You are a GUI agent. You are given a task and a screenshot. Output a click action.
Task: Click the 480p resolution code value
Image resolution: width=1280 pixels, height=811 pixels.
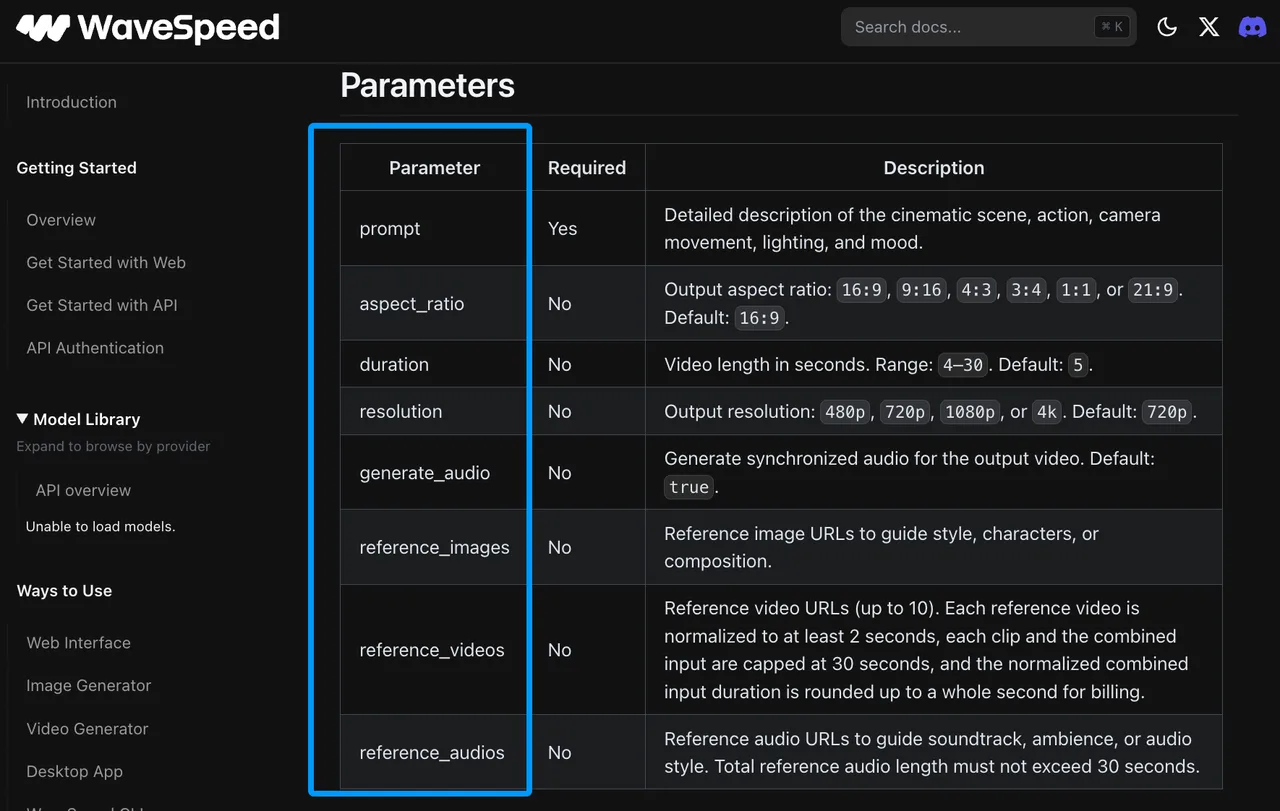coord(845,413)
